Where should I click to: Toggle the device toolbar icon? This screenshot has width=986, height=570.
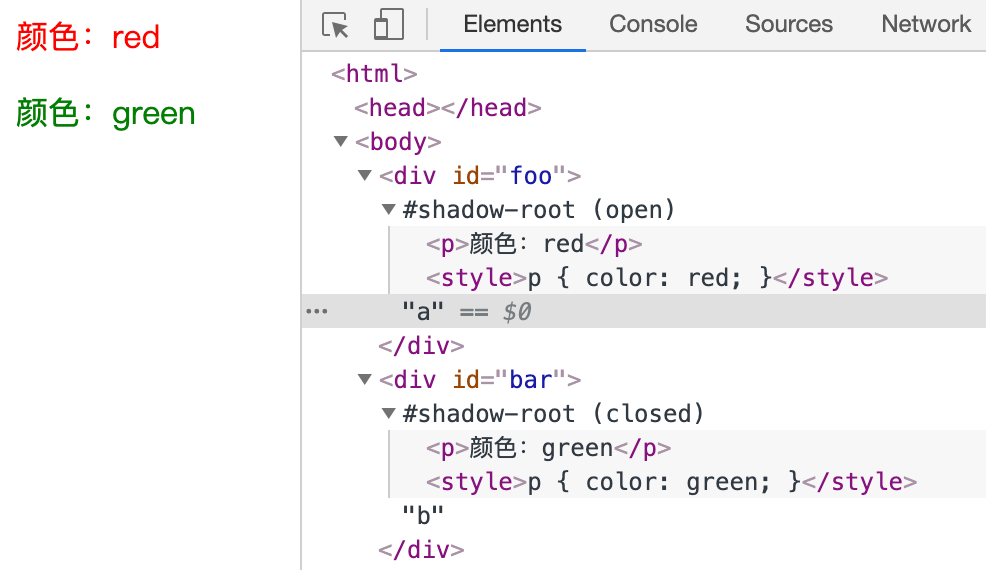click(388, 25)
